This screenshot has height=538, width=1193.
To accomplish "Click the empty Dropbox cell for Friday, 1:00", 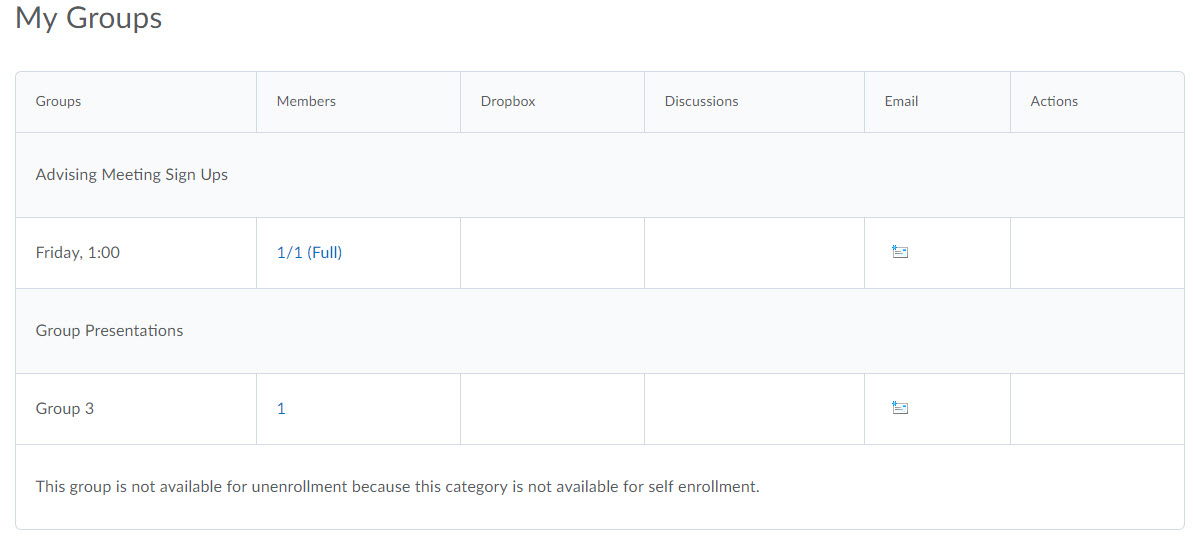I will (x=552, y=253).
